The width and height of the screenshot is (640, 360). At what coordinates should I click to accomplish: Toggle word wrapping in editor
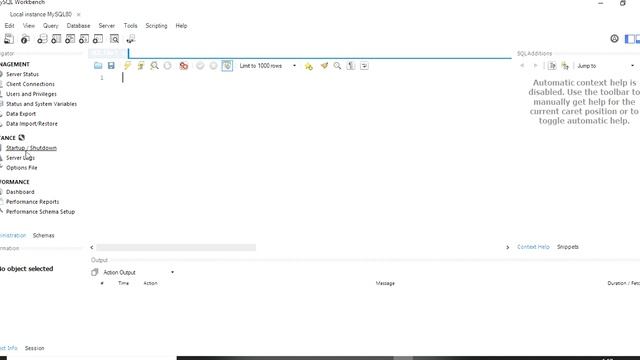point(364,66)
